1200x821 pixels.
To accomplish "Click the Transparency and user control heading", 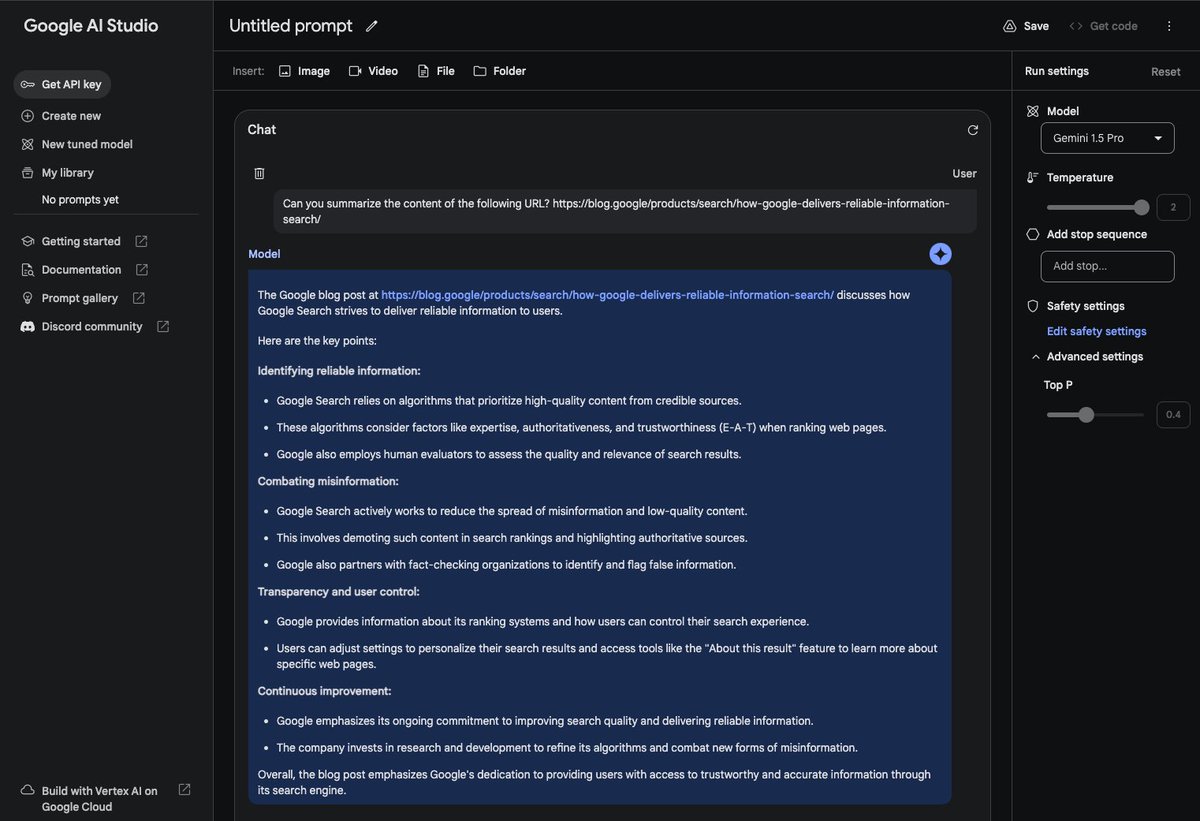I will click(x=338, y=592).
